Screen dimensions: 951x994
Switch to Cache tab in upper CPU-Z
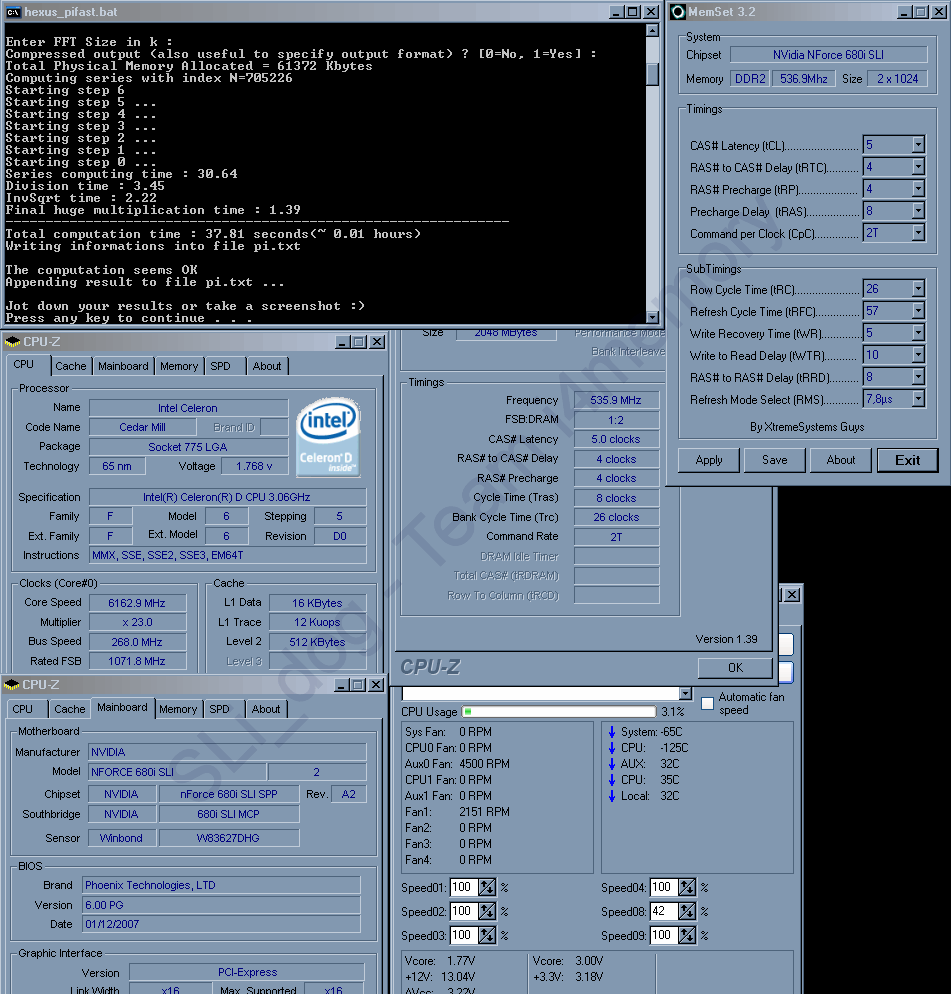[70, 366]
